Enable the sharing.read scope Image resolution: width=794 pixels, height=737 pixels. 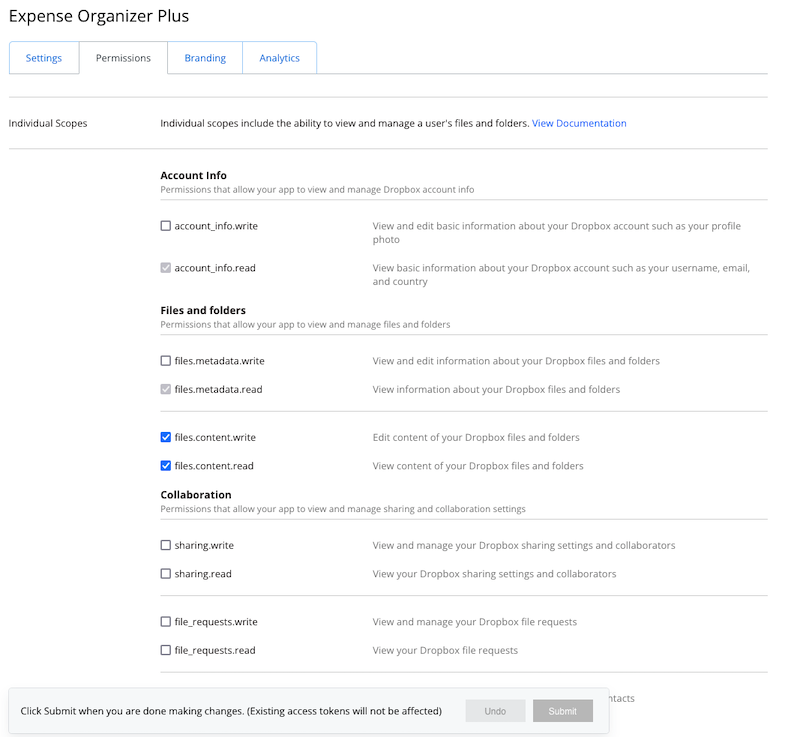tap(166, 574)
